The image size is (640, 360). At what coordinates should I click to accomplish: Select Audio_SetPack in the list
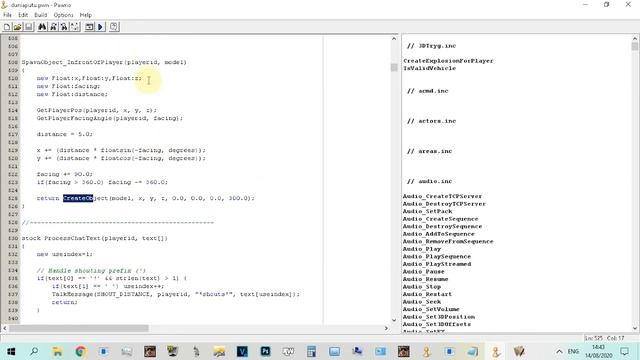coord(427,211)
